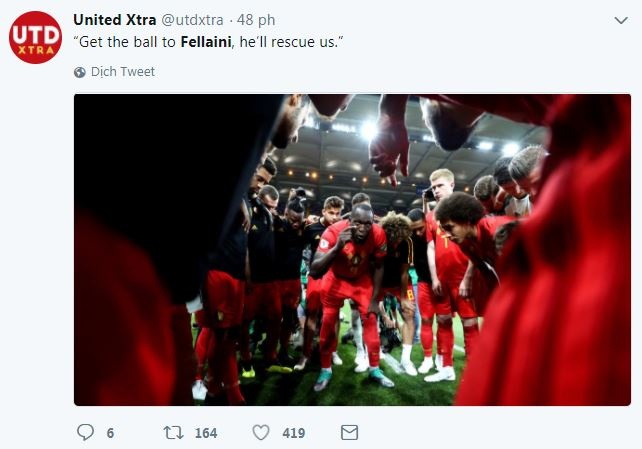This screenshot has width=642, height=449.
Task: Click the bold Fellaini text
Action: [206, 42]
